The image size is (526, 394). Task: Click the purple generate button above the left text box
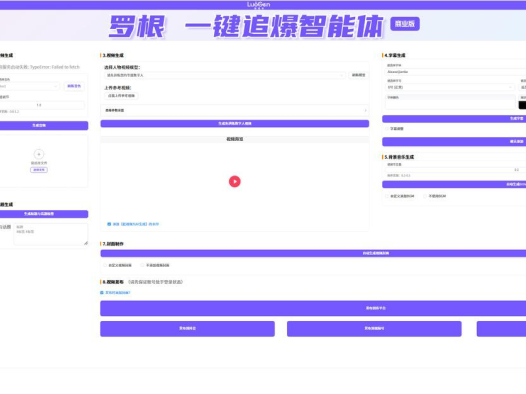[44, 214]
